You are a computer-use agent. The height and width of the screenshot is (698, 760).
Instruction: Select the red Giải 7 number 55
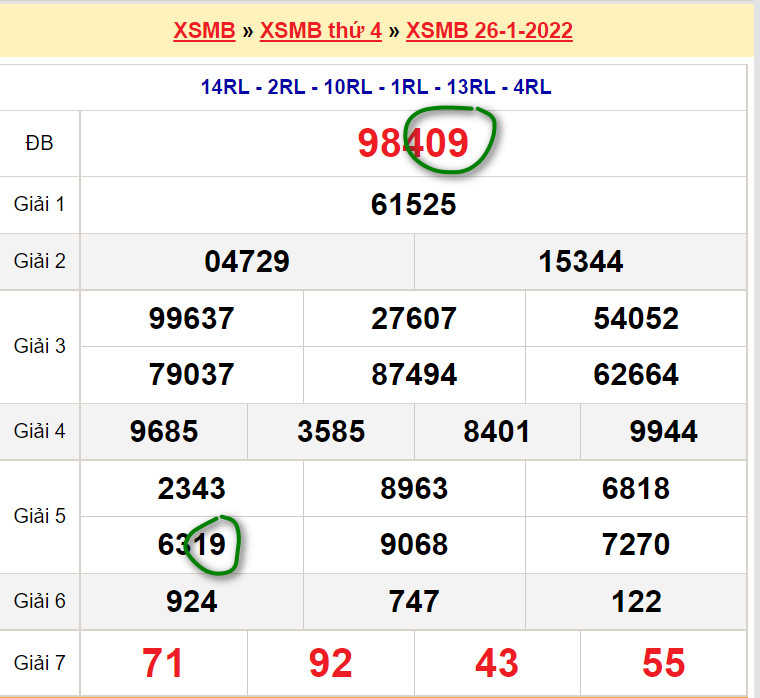[x=663, y=663]
